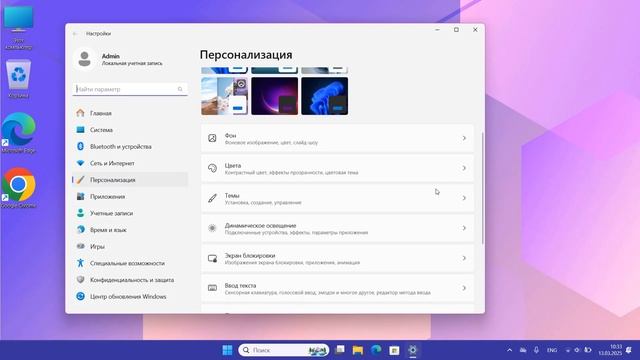Open Учетные записи settings
Image resolution: width=640 pixels, height=360 pixels.
[130, 213]
